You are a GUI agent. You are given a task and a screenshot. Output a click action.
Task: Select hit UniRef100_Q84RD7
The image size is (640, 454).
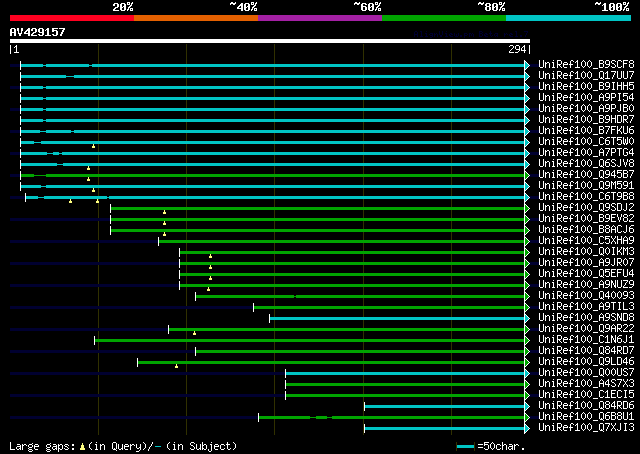(x=586, y=351)
